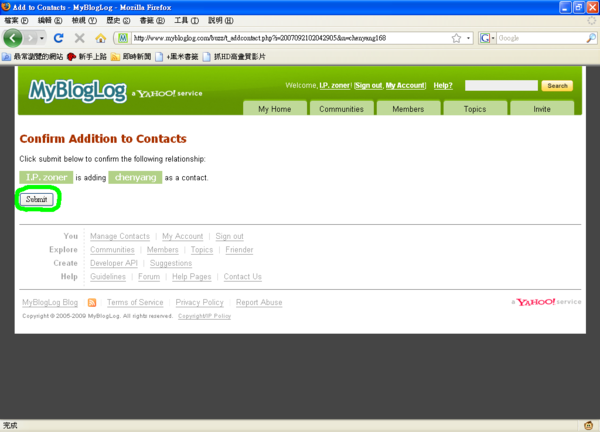Reload the page with the Refresh icon

click(x=58, y=38)
